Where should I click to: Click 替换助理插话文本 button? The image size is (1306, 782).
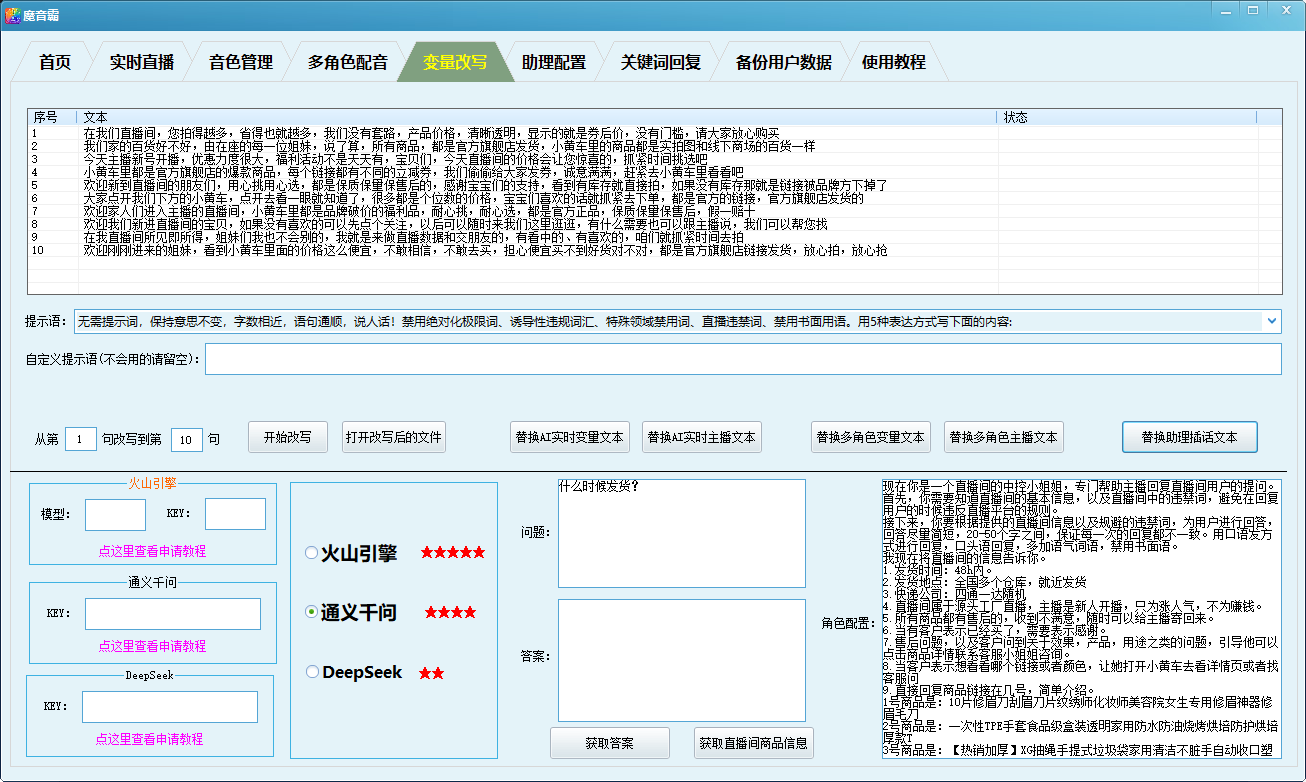(1189, 437)
